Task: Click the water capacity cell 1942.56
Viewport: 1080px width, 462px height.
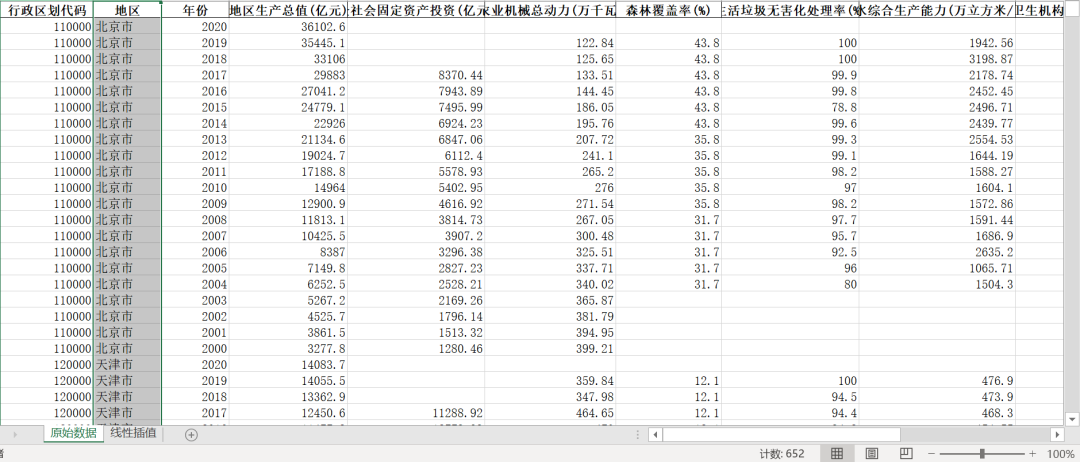Action: point(937,43)
